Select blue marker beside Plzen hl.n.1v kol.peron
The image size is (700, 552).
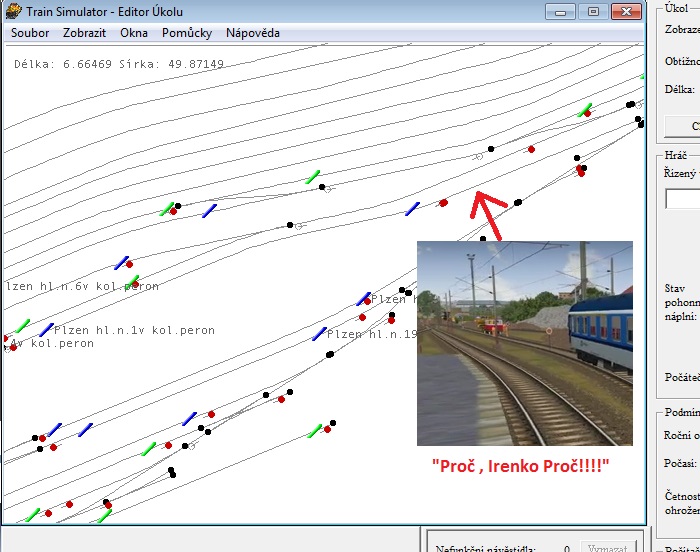46,330
